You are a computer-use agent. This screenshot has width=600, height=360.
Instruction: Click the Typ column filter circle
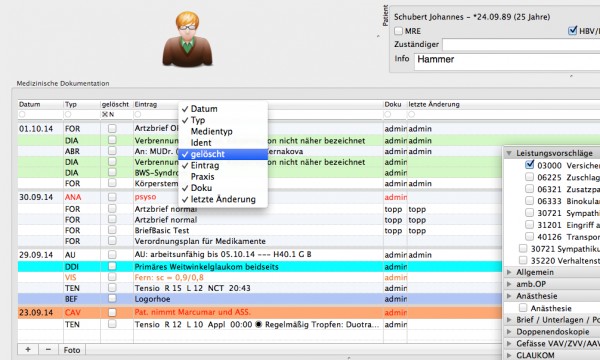point(68,114)
